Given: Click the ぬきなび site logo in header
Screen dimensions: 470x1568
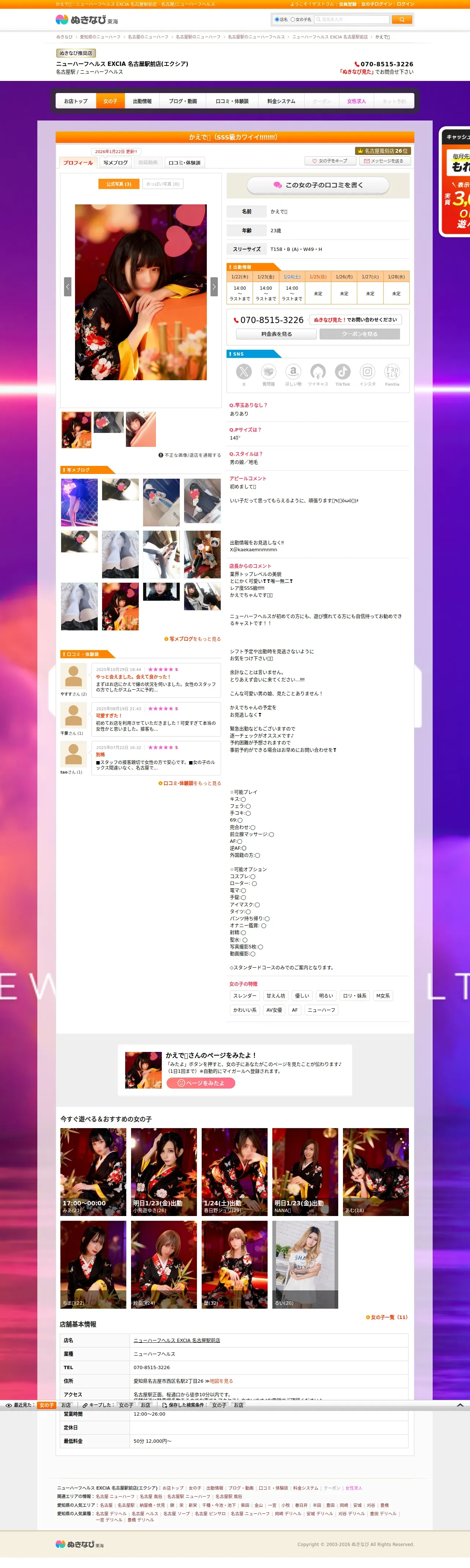Looking at the screenshot, I should (86, 19).
